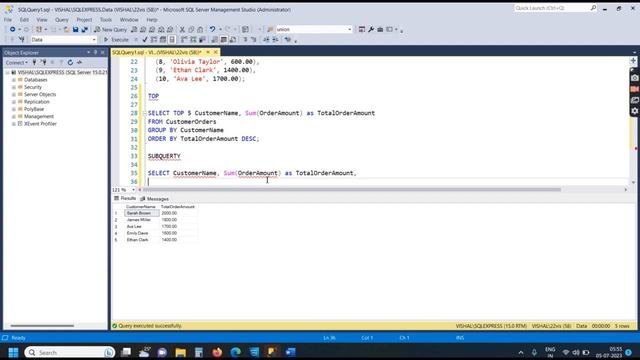Open File Explorer from the taskbar
Image resolution: width=640 pixels, height=360 pixels.
[180, 352]
